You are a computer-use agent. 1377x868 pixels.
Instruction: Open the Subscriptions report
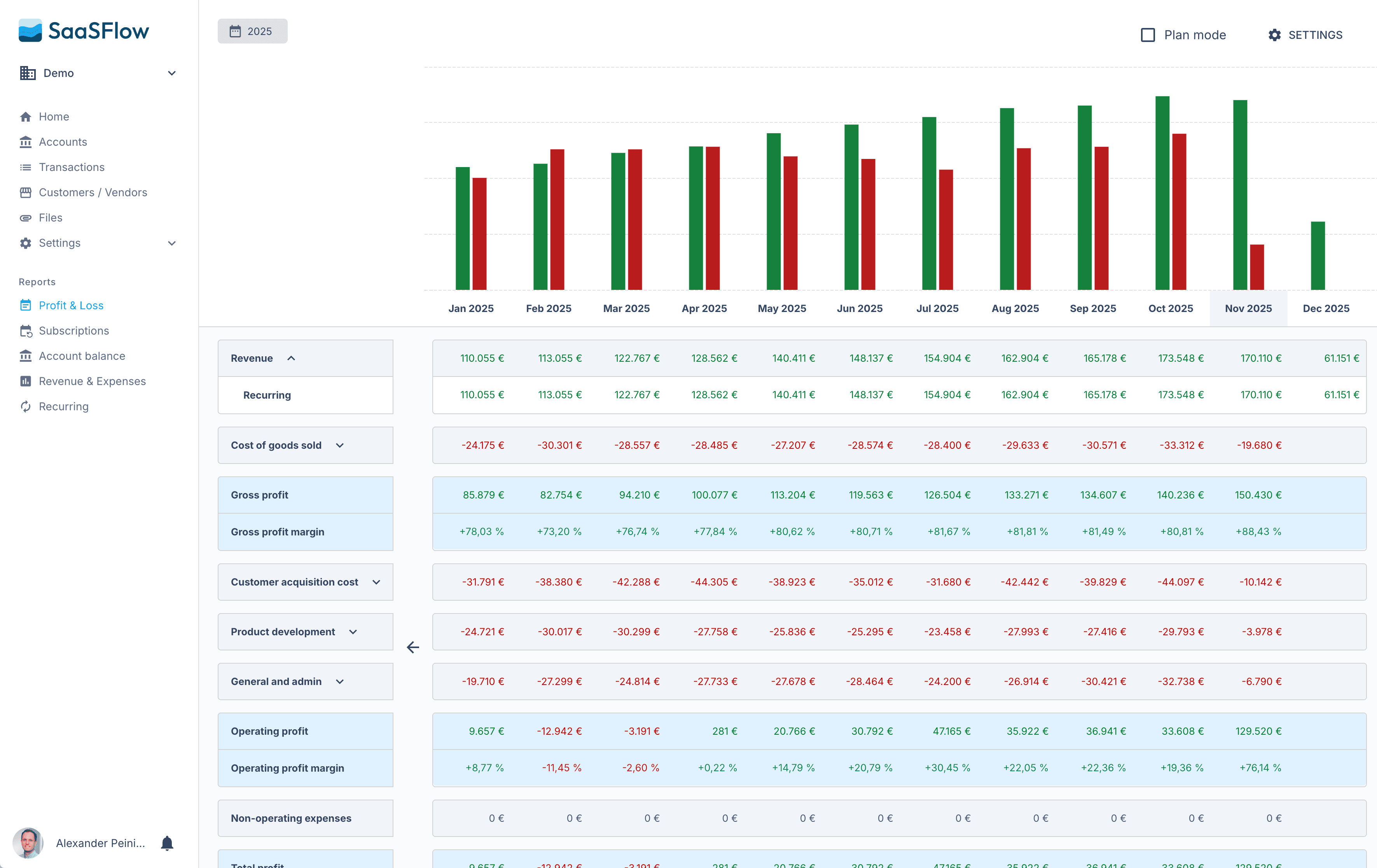[x=74, y=330]
